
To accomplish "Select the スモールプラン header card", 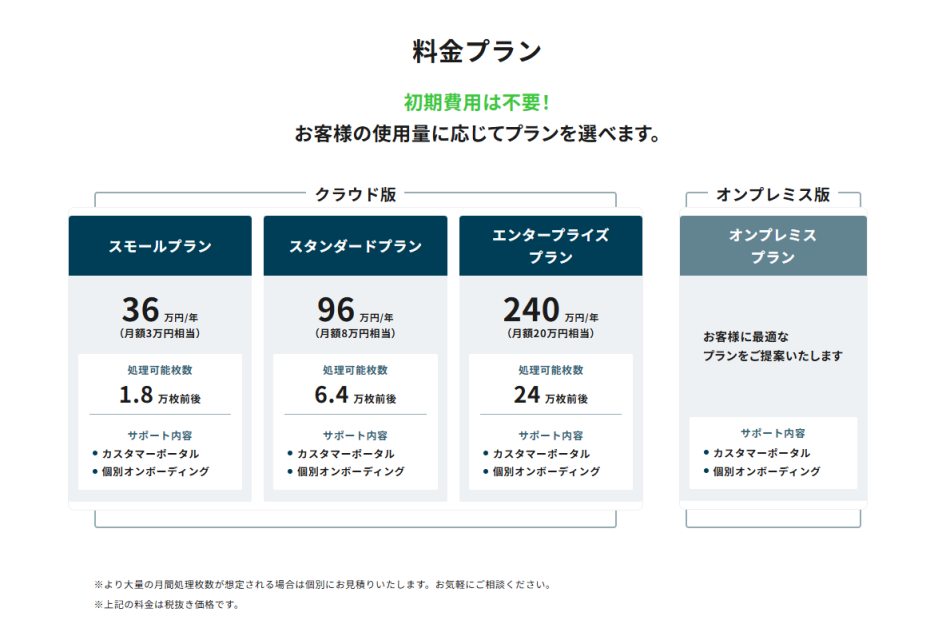I will 159,245.
